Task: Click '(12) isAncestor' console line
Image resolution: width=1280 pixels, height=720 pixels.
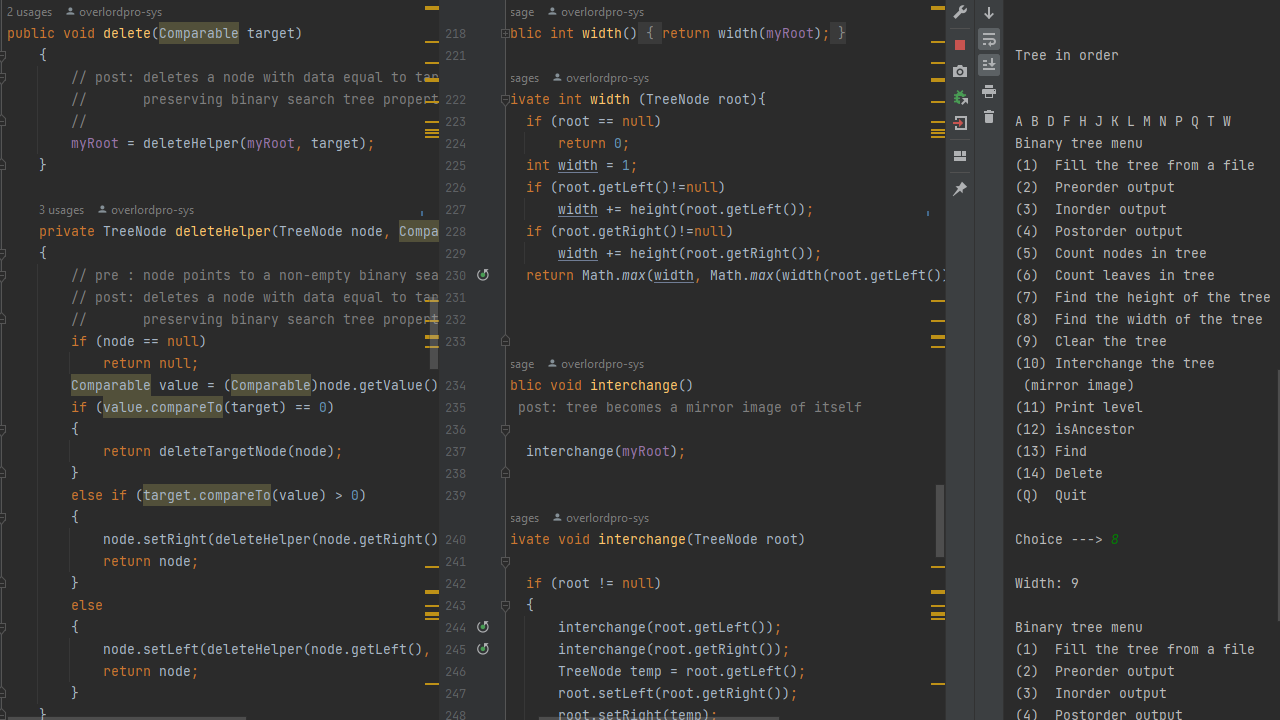Action: pyautogui.click(x=1075, y=429)
